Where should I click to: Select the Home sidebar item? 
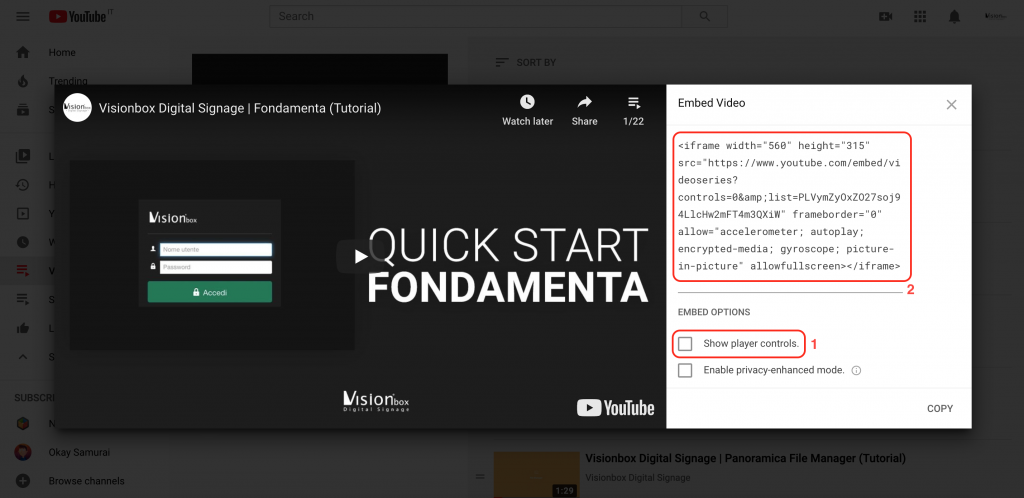[62, 52]
